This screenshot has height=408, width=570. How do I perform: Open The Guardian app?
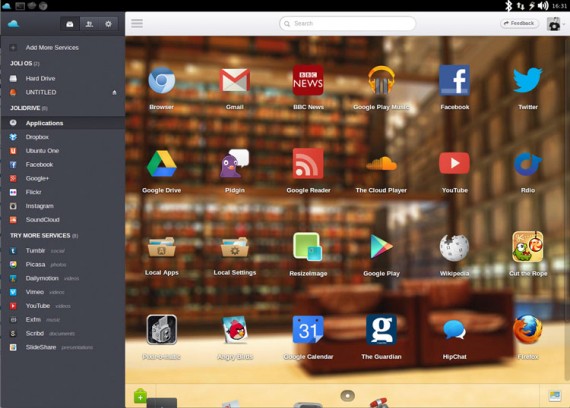coord(381,329)
